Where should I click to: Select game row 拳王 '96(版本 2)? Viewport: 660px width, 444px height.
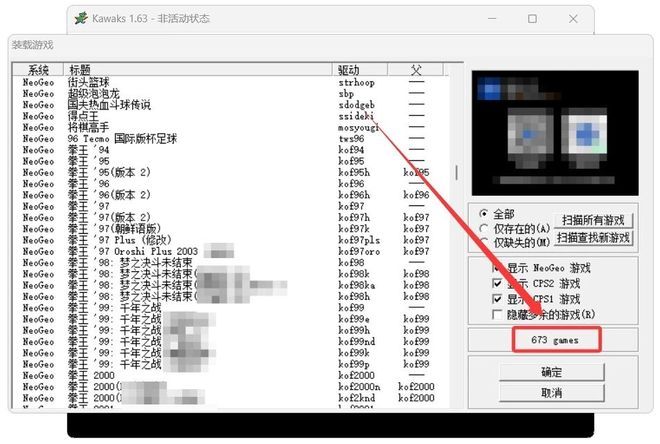(230, 195)
